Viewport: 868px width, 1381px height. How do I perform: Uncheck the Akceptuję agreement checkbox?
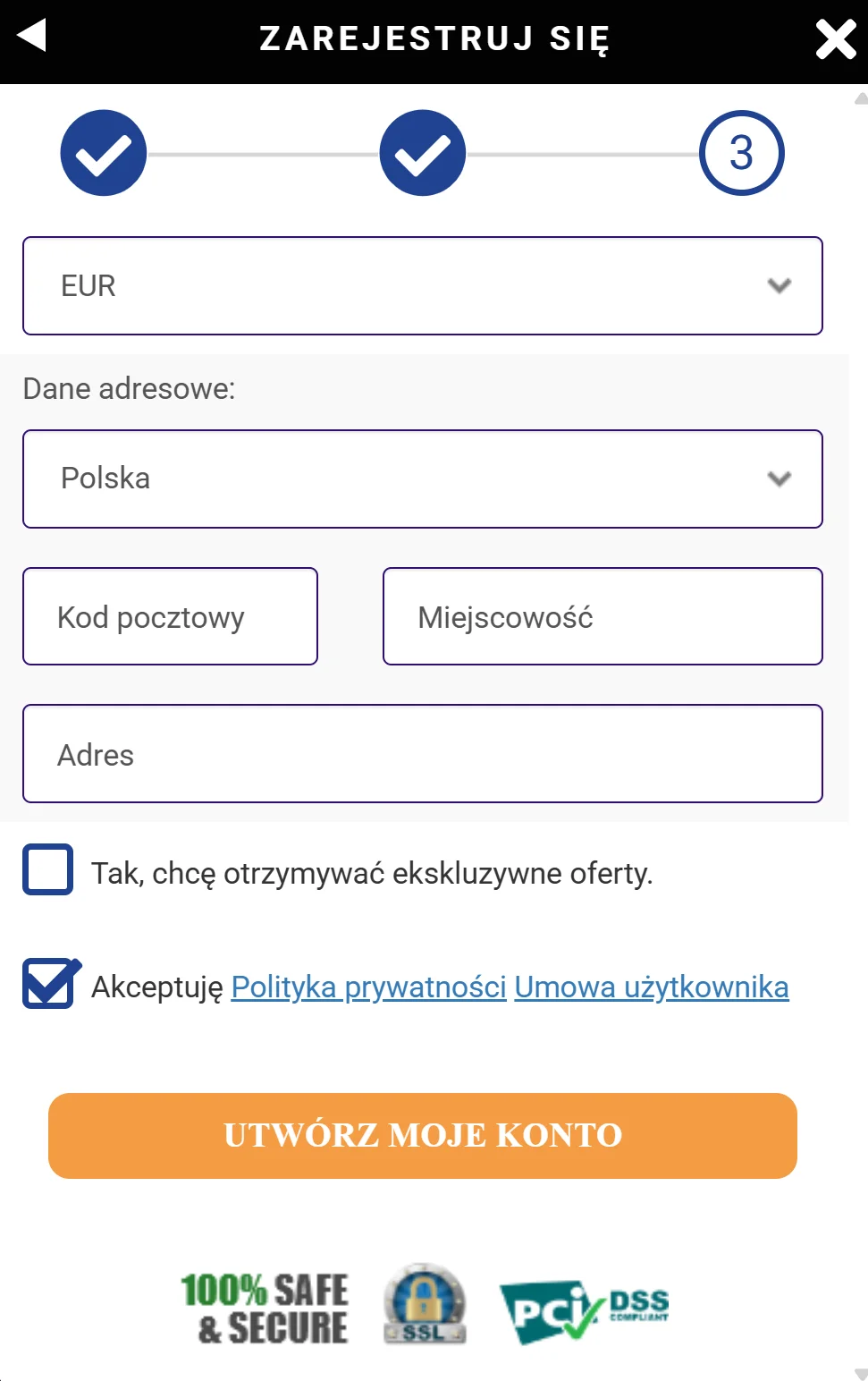47,982
